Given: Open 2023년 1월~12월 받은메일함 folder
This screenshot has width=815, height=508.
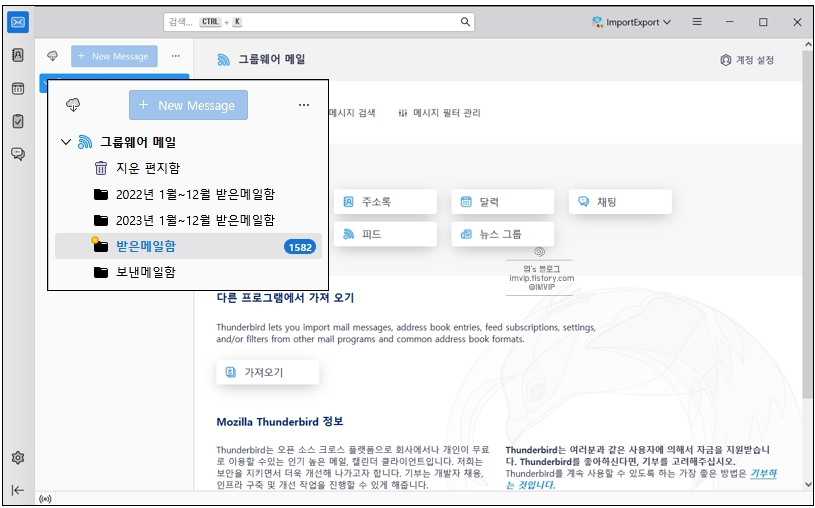Looking at the screenshot, I should point(189,220).
